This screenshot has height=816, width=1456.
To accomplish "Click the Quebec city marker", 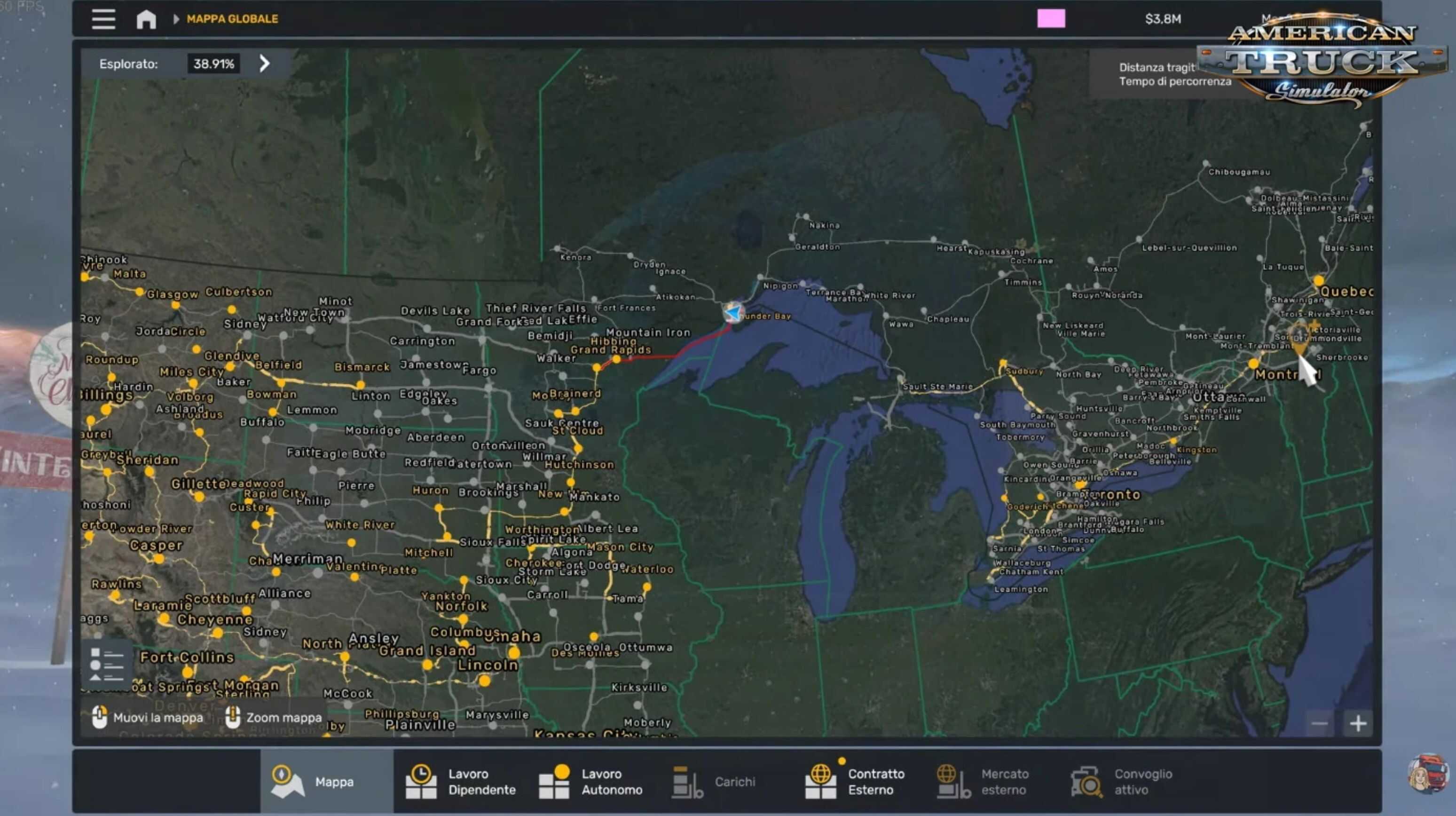I will click(x=1319, y=280).
